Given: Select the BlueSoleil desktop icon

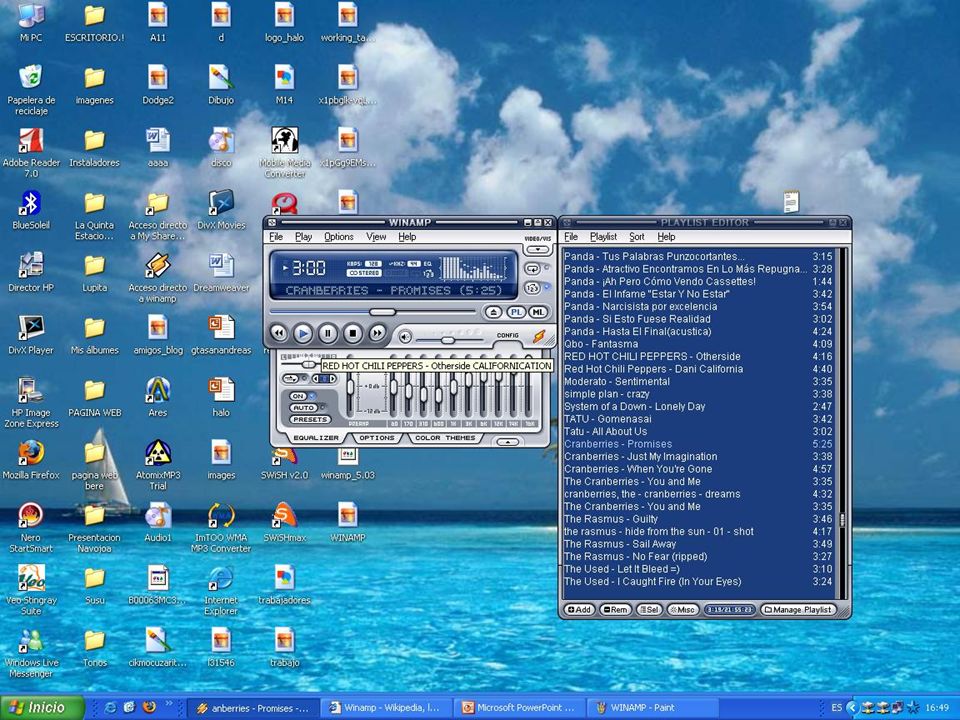Looking at the screenshot, I should click(x=31, y=211).
